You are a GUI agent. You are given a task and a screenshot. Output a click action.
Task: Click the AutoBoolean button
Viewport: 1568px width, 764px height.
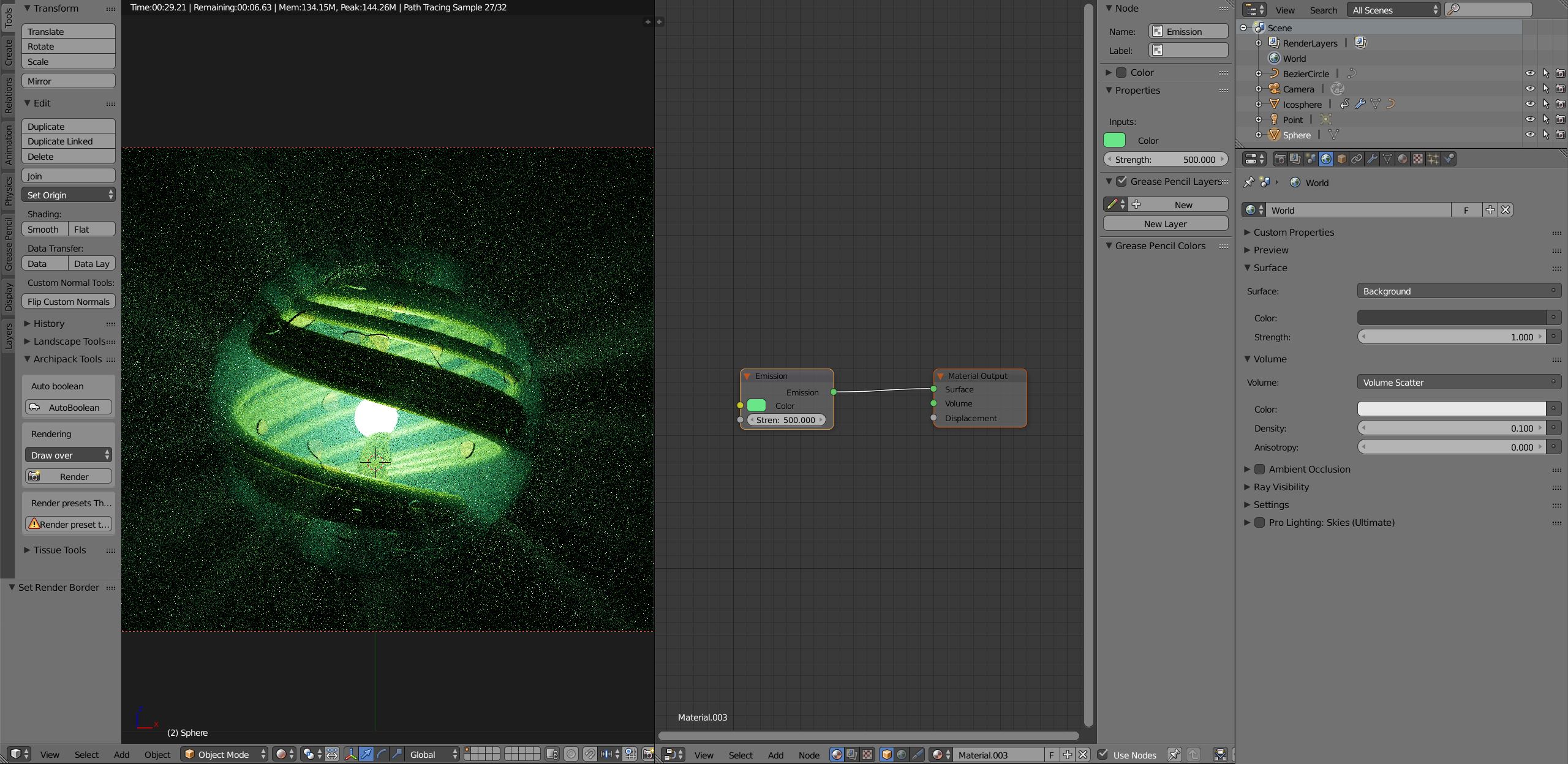pyautogui.click(x=69, y=408)
